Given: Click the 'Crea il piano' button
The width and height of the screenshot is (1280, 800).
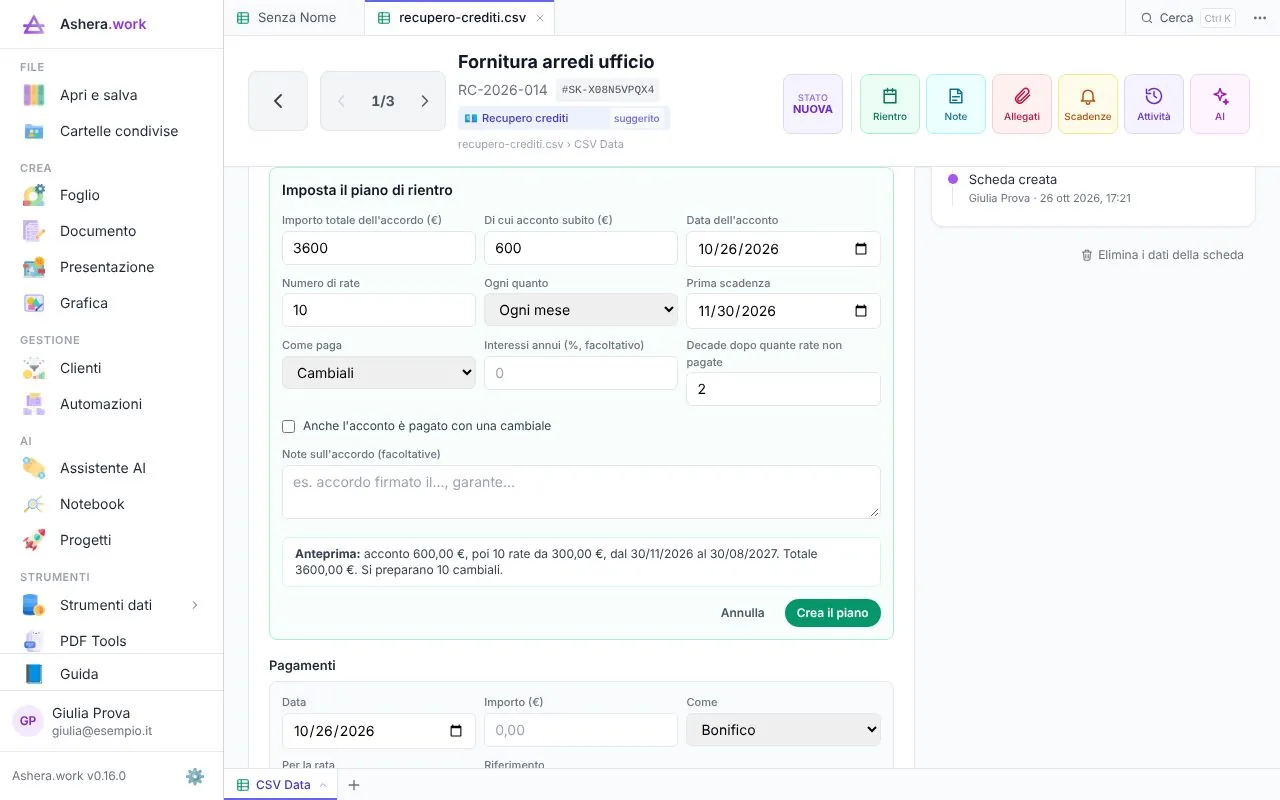Looking at the screenshot, I should coord(833,613).
